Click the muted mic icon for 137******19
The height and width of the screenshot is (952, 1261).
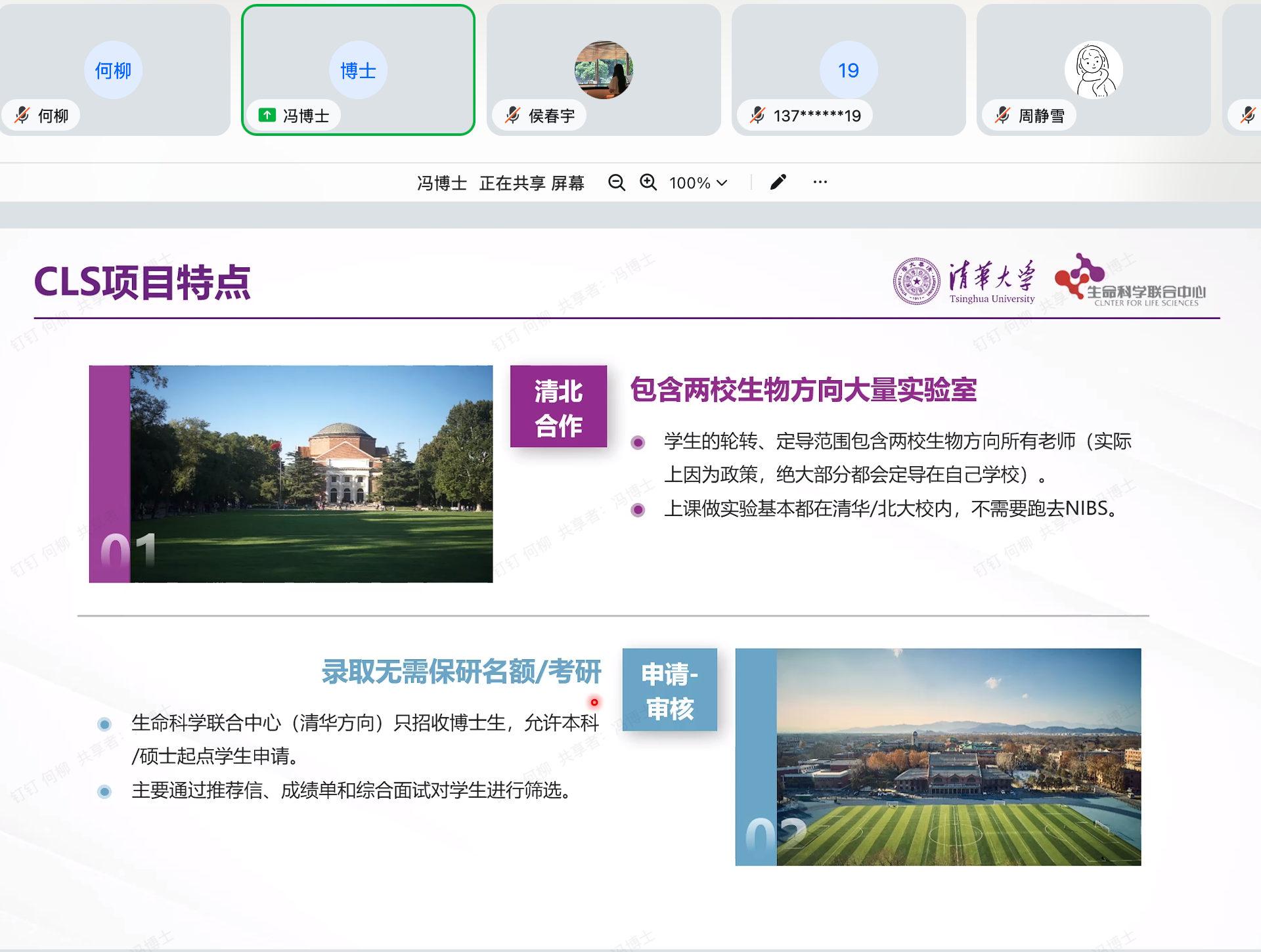pos(757,116)
